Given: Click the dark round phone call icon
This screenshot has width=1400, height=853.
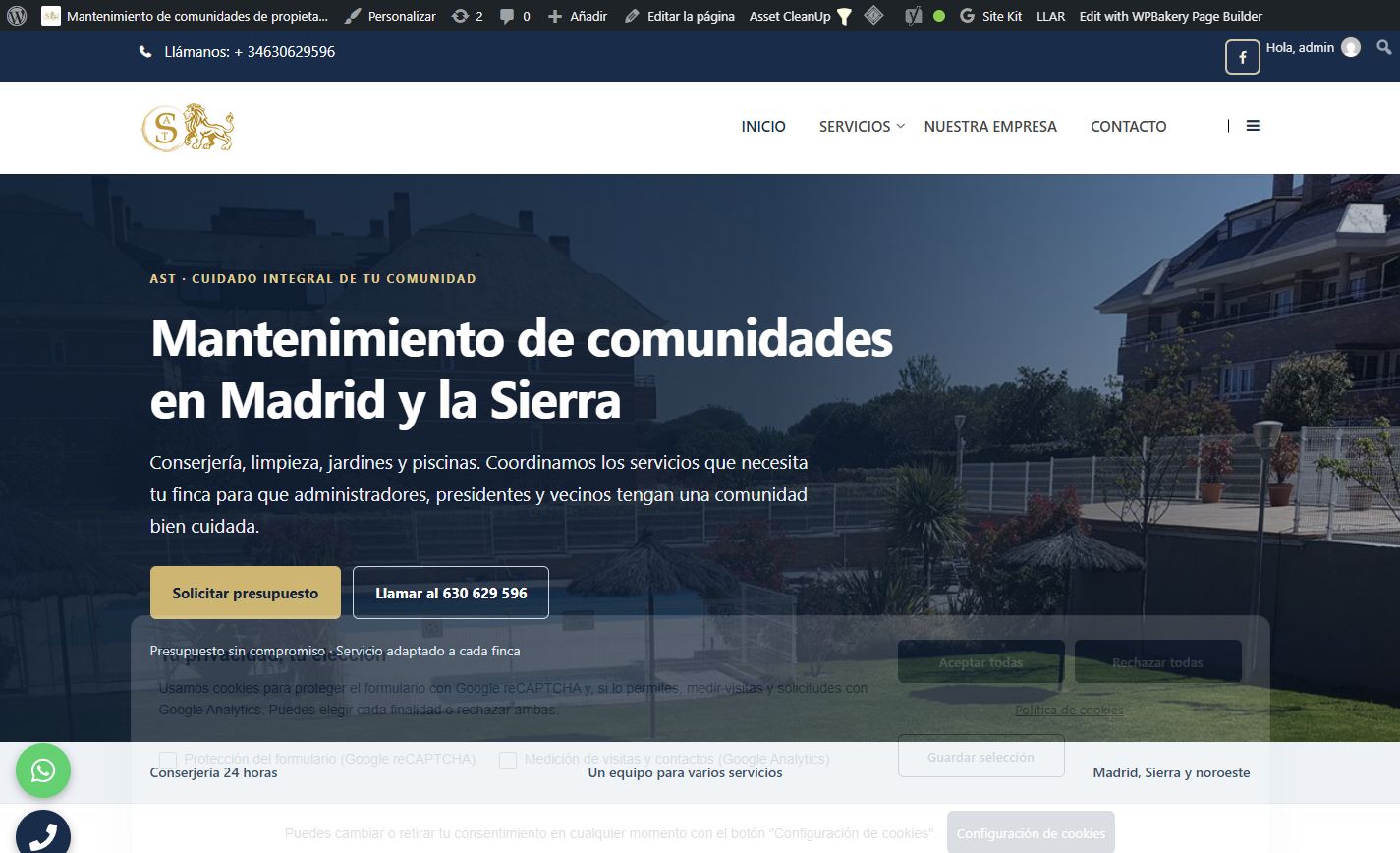Looking at the screenshot, I should point(43,833).
